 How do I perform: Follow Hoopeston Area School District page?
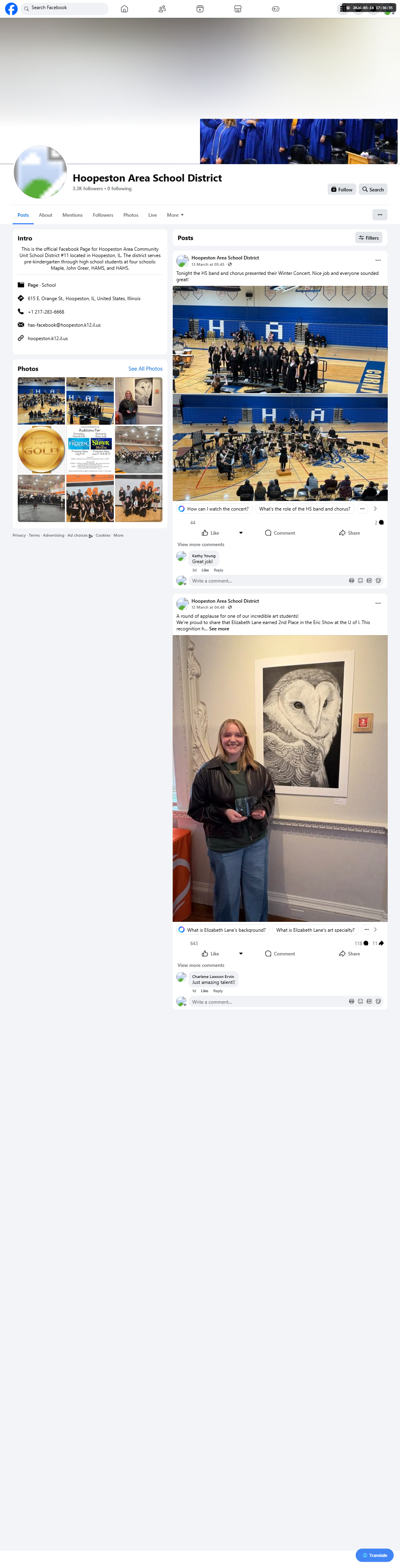click(x=342, y=189)
